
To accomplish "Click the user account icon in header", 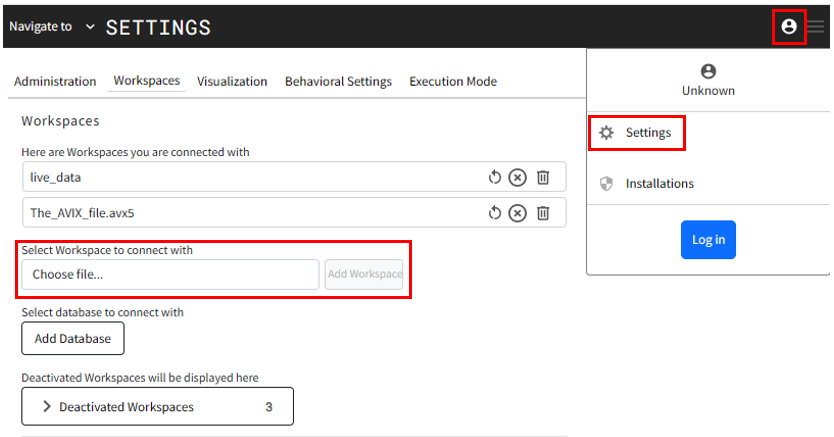I will click(x=789, y=26).
